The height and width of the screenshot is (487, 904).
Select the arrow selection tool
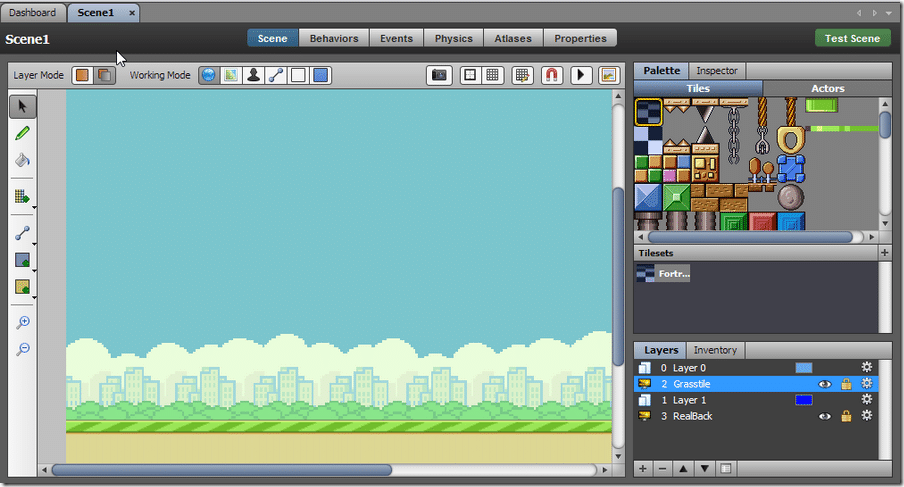point(22,107)
